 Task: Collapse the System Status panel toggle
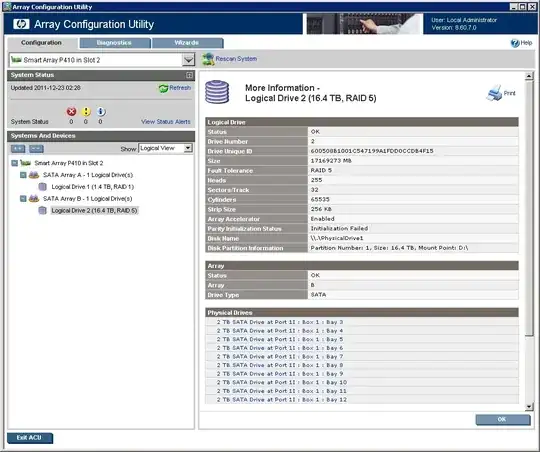click(189, 75)
